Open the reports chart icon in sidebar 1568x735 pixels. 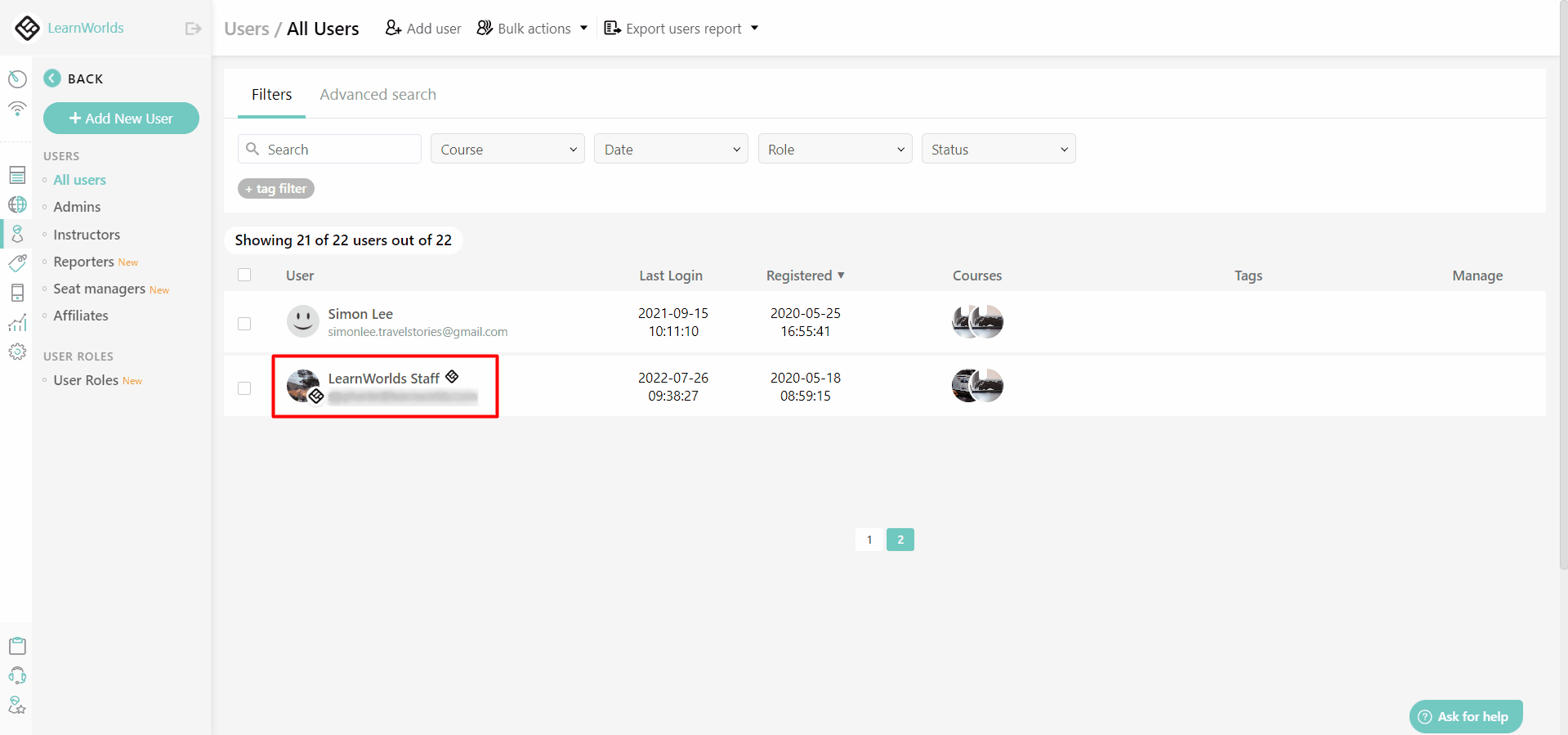tap(17, 323)
